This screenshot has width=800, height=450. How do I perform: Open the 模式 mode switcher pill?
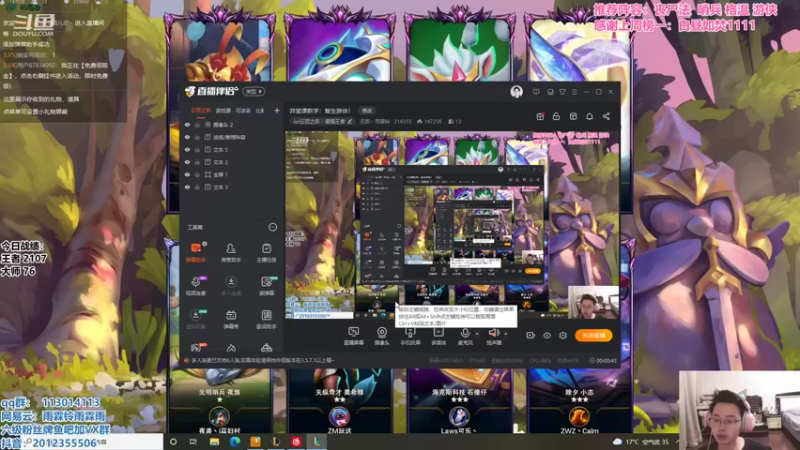click(x=253, y=91)
